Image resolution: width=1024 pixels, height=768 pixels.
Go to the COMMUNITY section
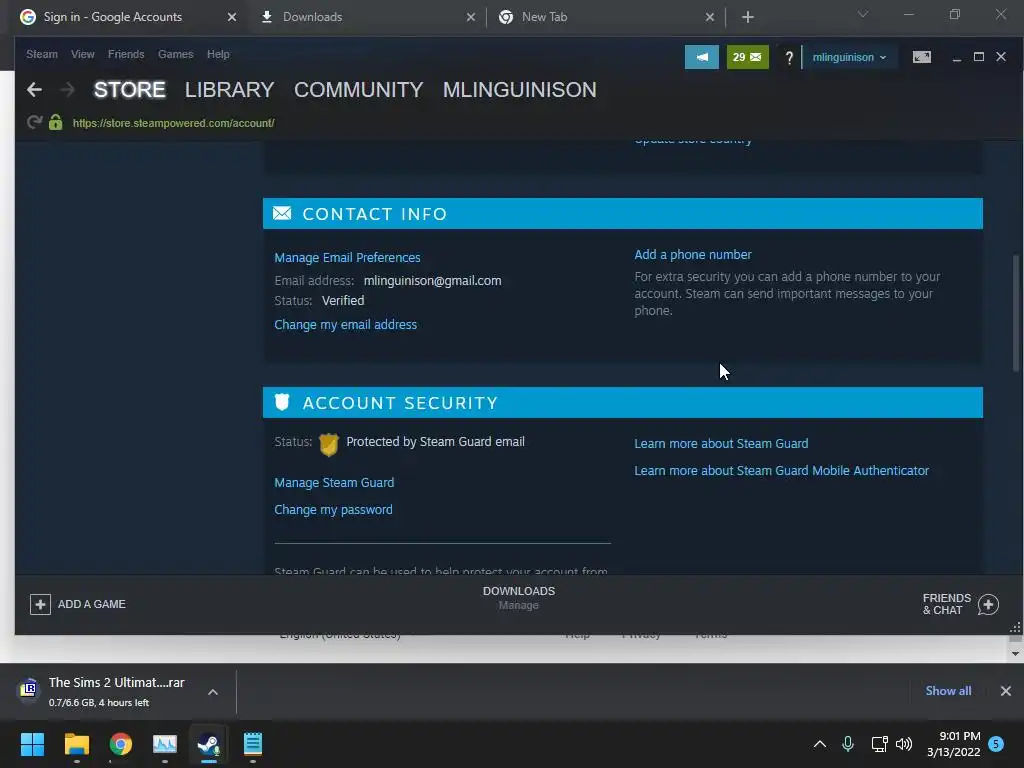(359, 89)
